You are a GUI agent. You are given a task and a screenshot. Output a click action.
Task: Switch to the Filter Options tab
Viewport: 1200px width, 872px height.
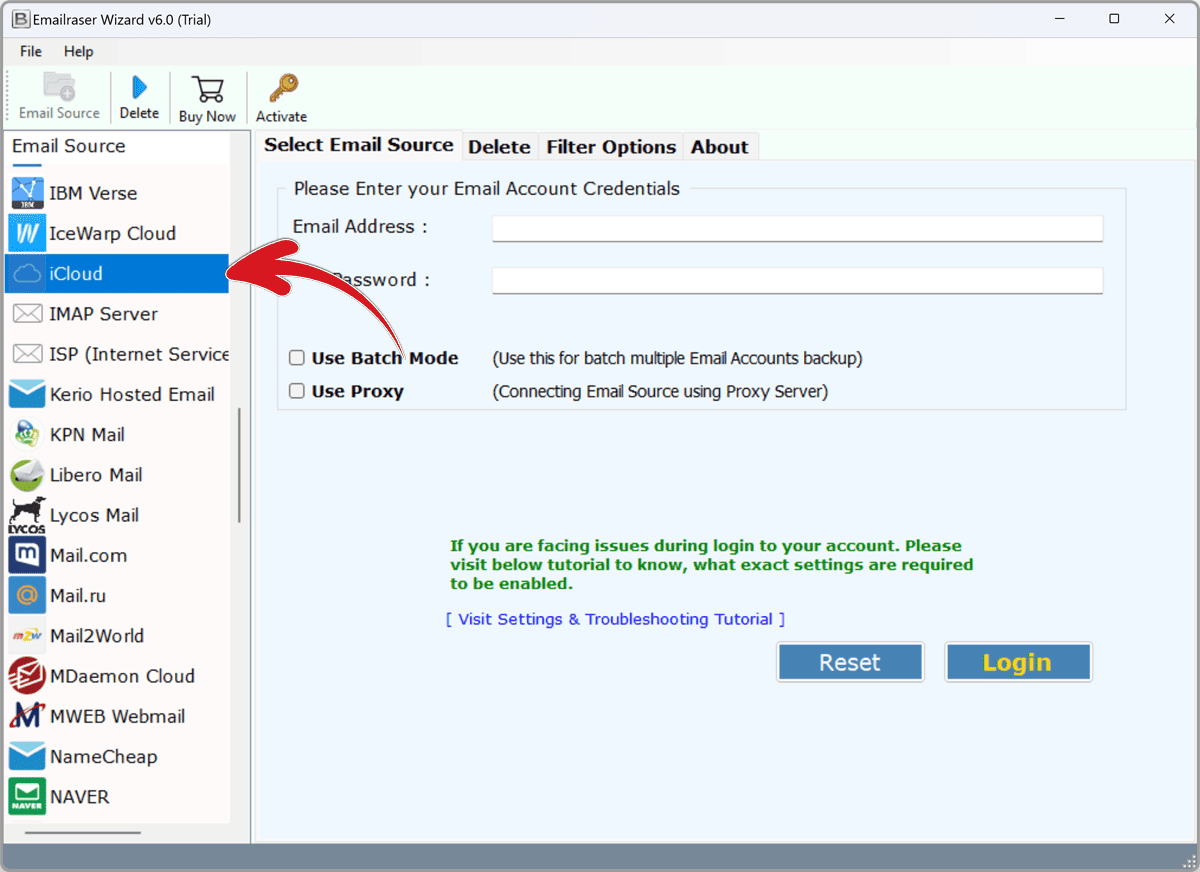click(611, 147)
